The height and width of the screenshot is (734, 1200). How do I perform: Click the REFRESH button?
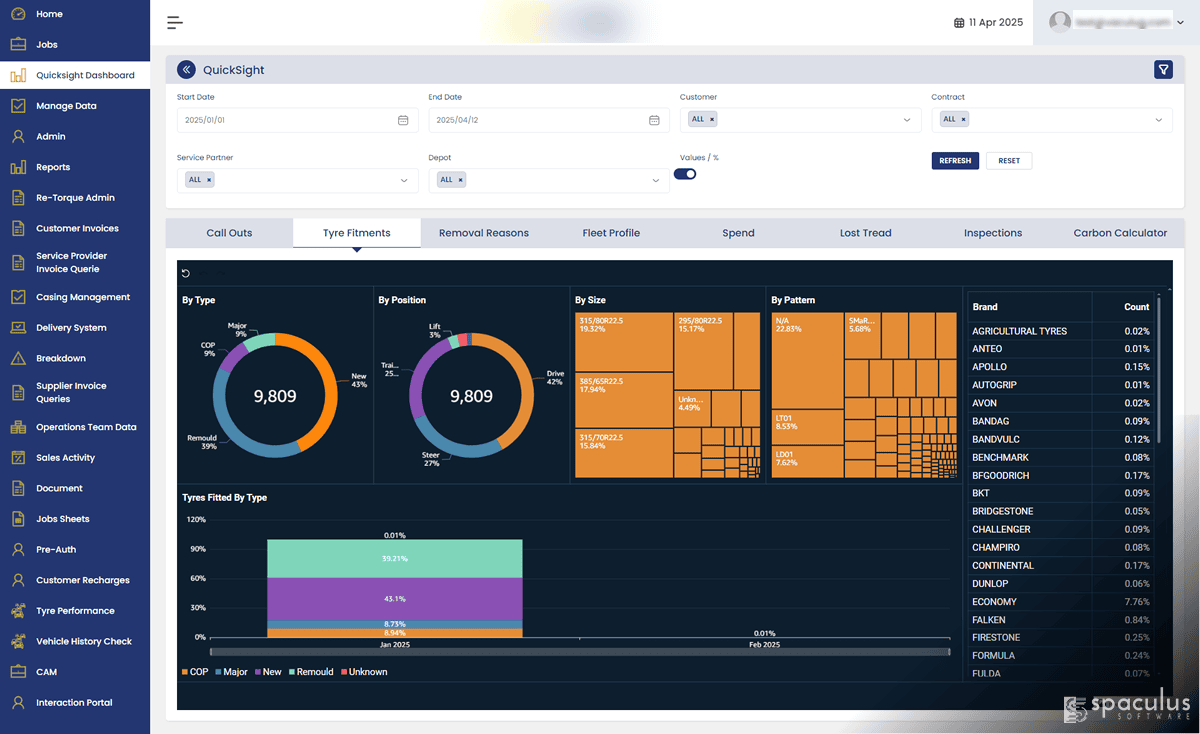[x=955, y=160]
